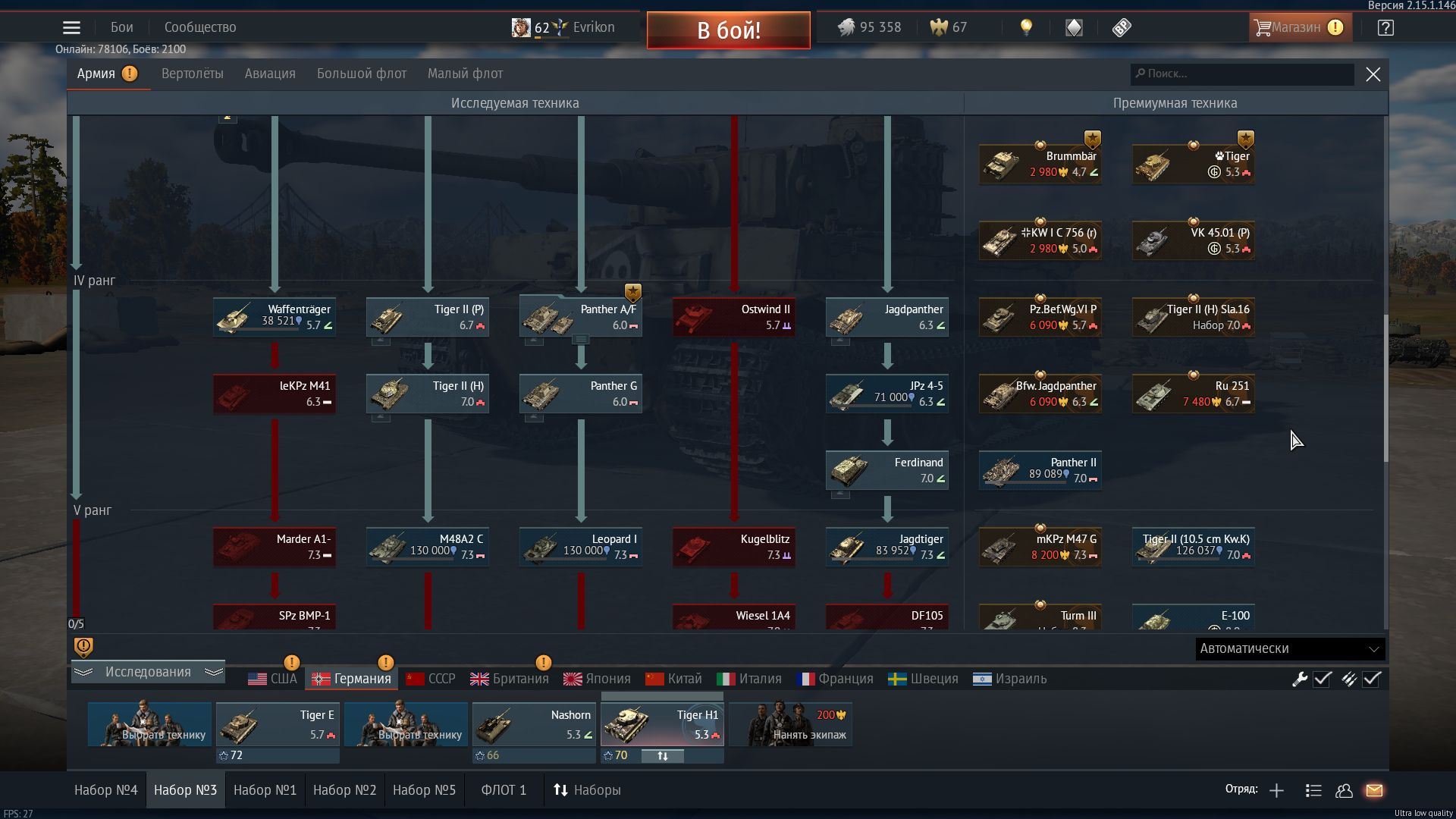Open the Магазин shop button
Screen dimensions: 1456x819
coord(1301,28)
